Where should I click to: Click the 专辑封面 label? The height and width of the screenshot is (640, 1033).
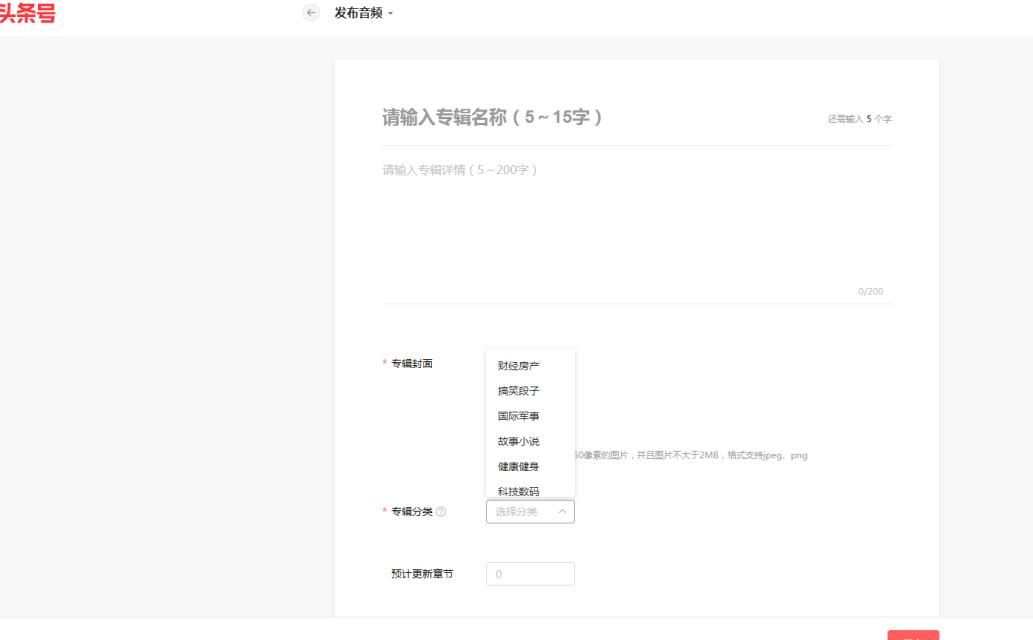[412, 364]
